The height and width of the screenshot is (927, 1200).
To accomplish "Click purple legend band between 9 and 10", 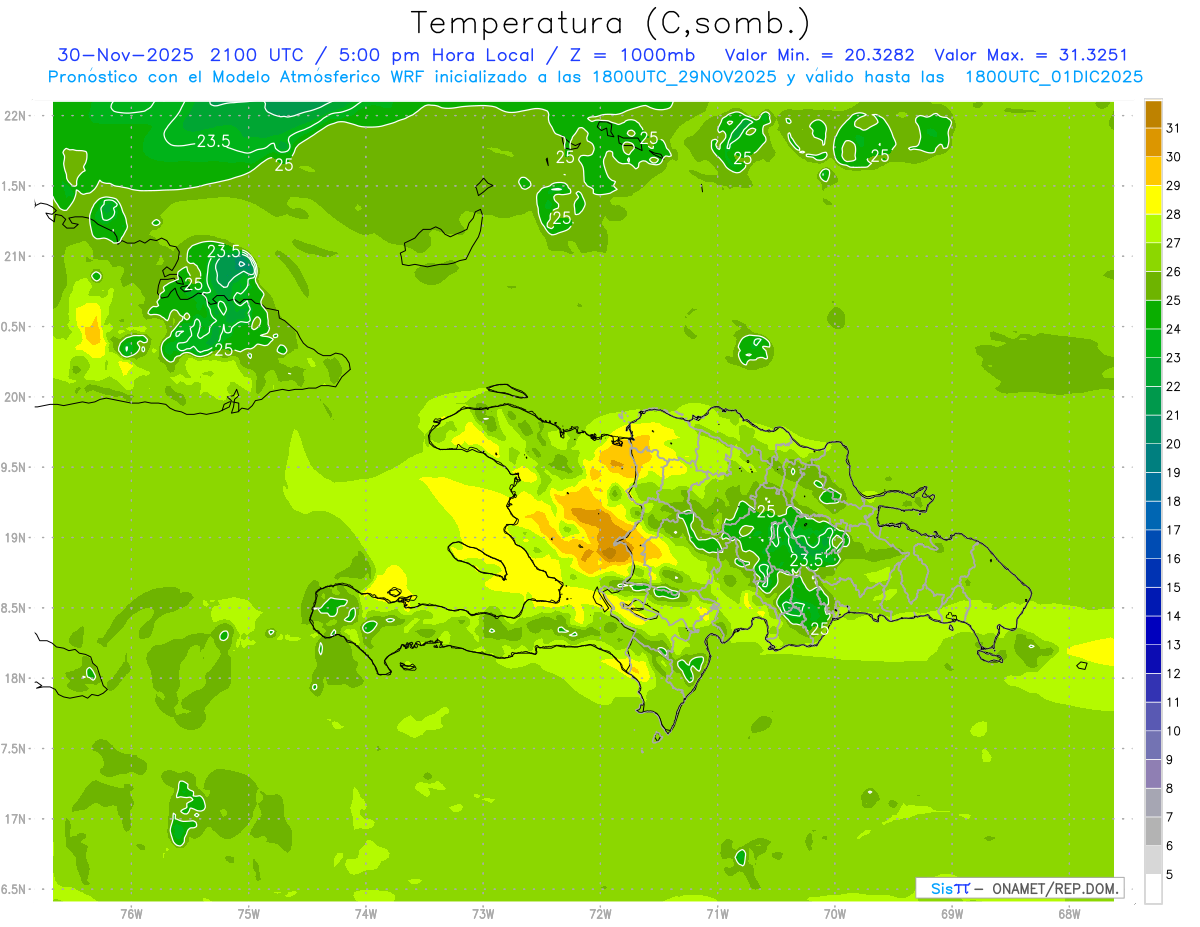I will pos(1153,745).
